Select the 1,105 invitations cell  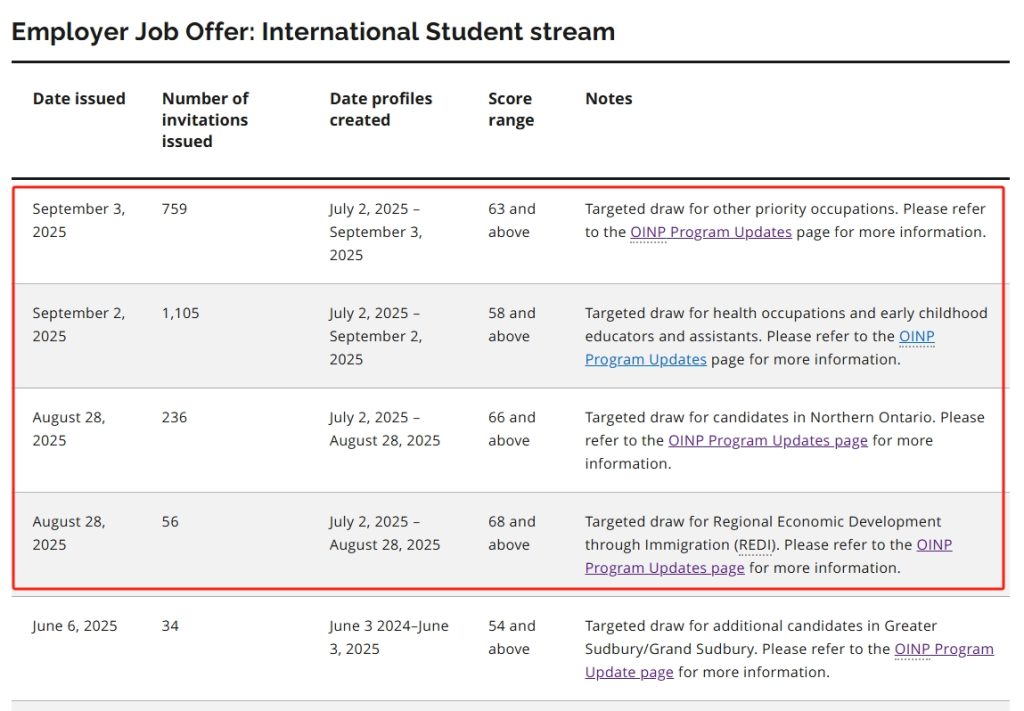pos(180,313)
